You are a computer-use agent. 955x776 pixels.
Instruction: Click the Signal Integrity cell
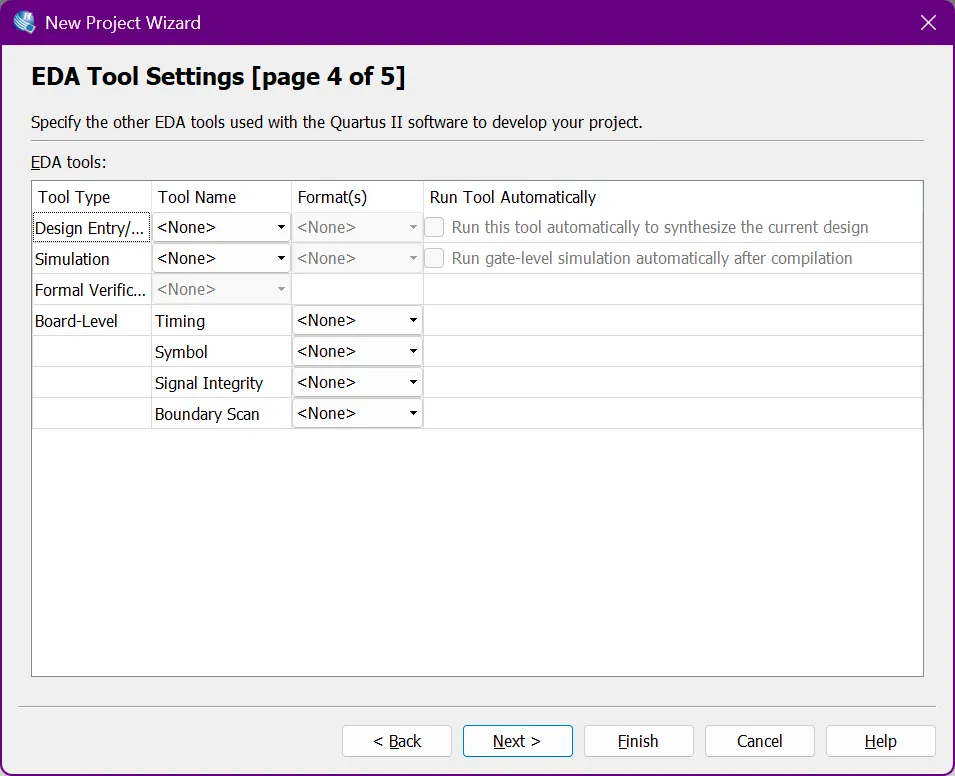221,383
